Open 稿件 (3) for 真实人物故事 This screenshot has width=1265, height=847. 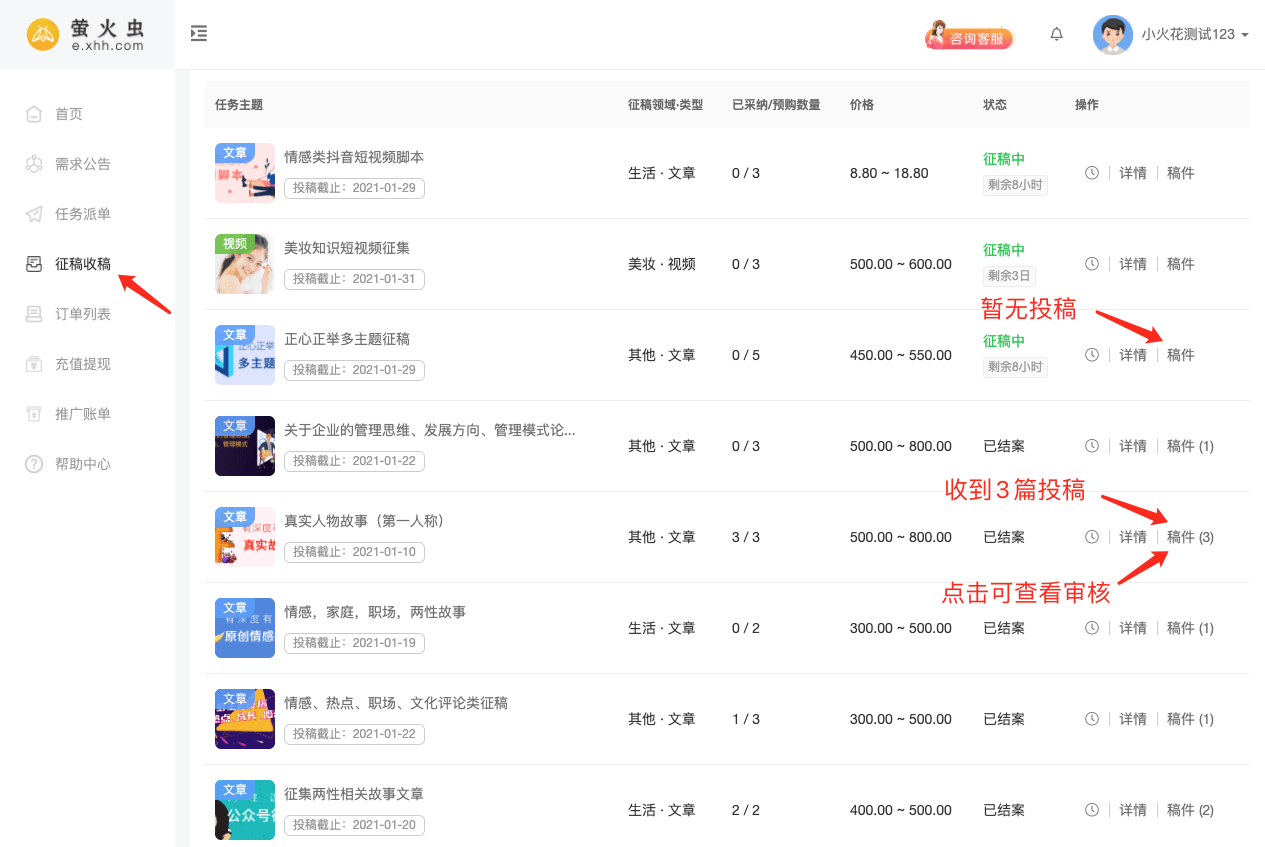pos(1190,537)
